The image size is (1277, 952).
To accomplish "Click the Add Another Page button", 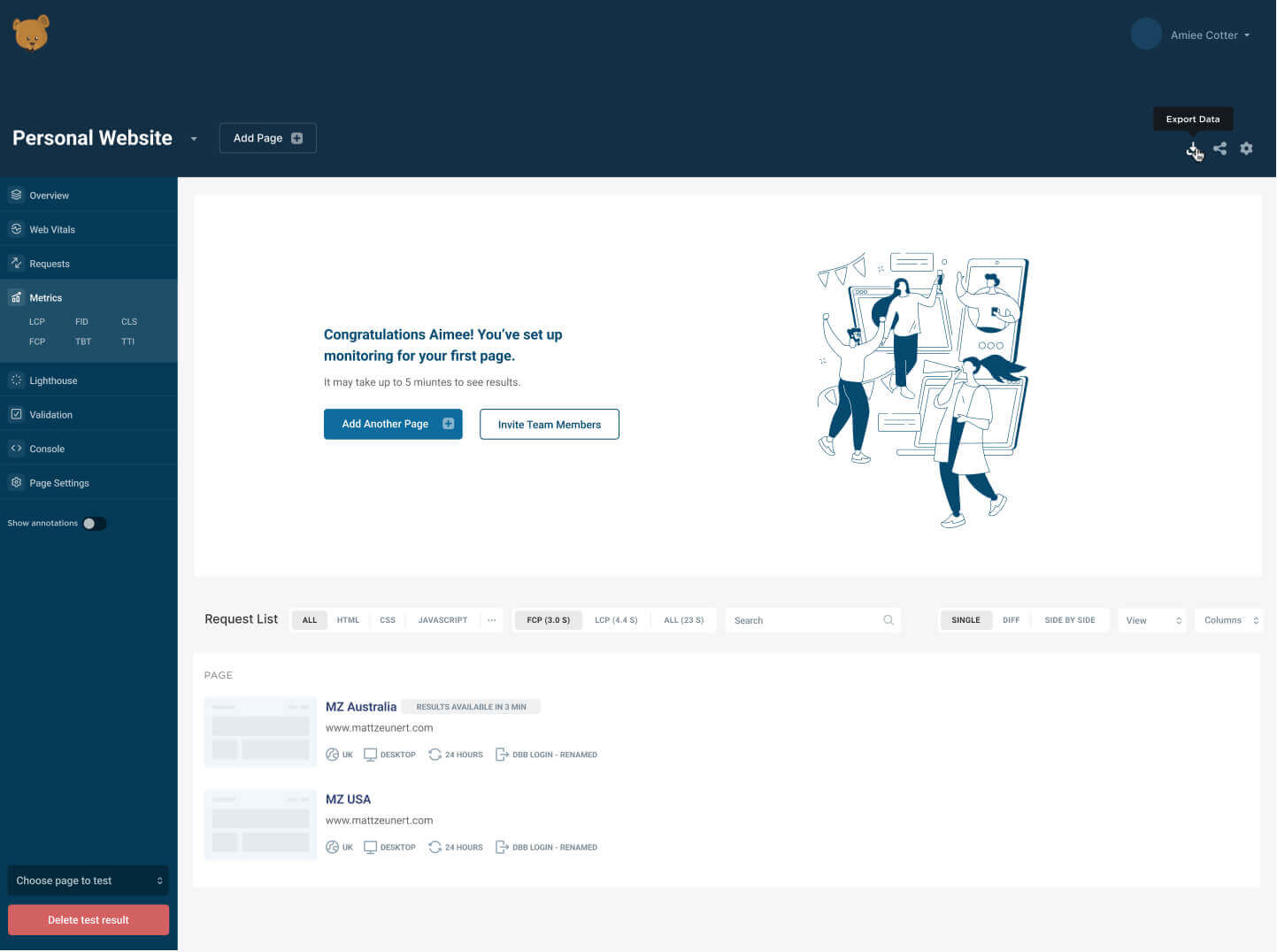I will 393,424.
